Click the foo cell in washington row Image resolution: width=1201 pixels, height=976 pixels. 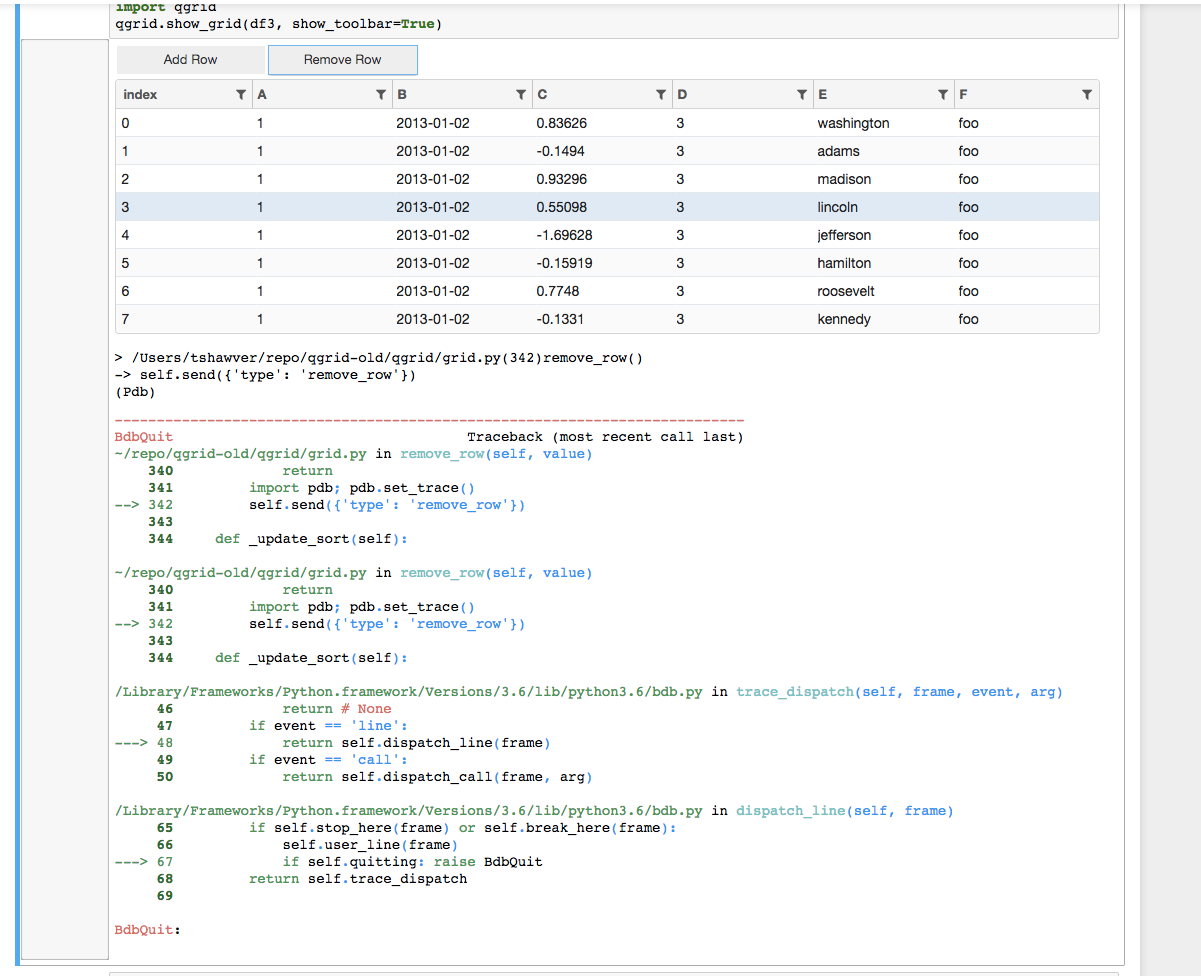point(968,123)
